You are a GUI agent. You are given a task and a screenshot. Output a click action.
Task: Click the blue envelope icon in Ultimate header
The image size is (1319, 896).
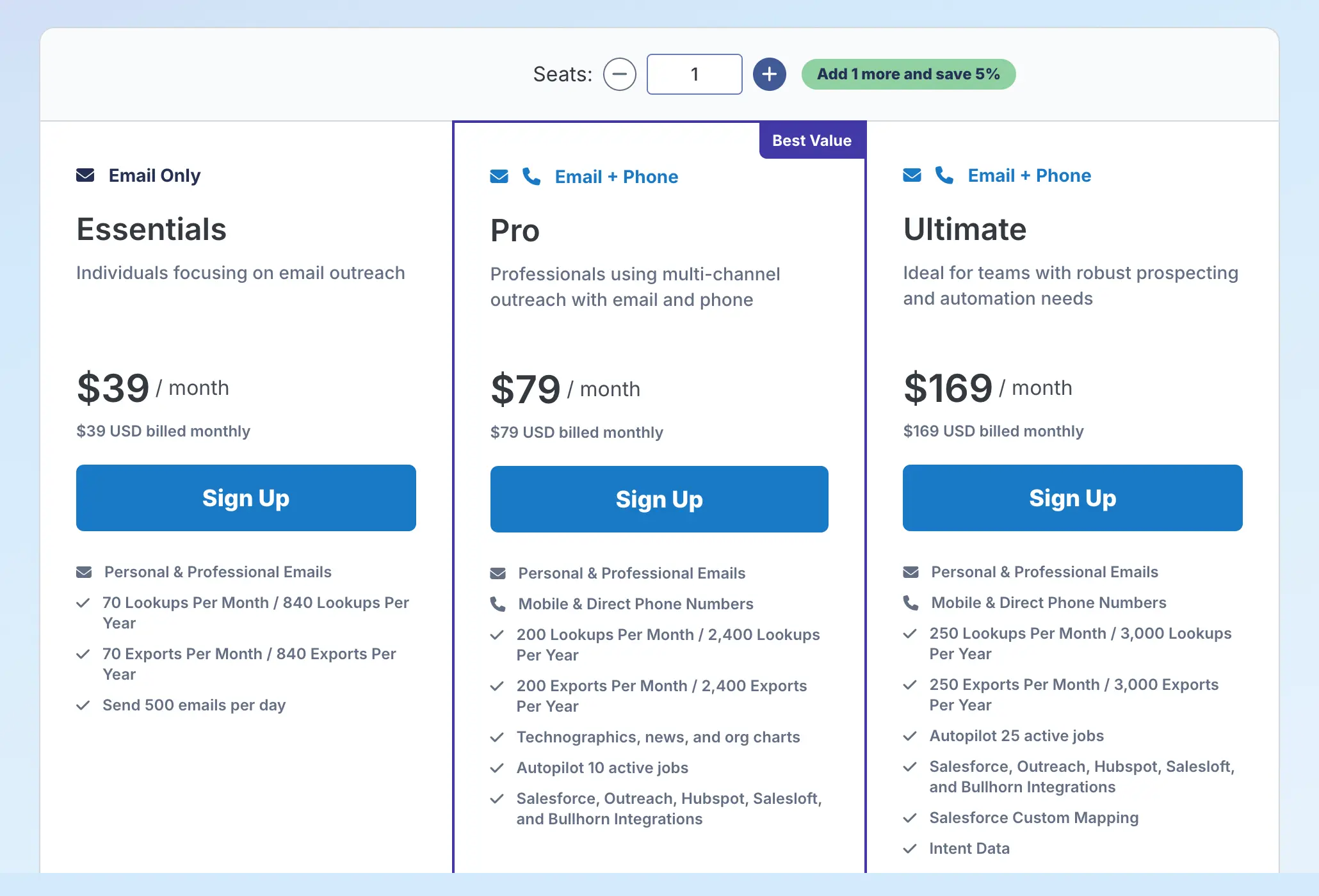(x=912, y=175)
